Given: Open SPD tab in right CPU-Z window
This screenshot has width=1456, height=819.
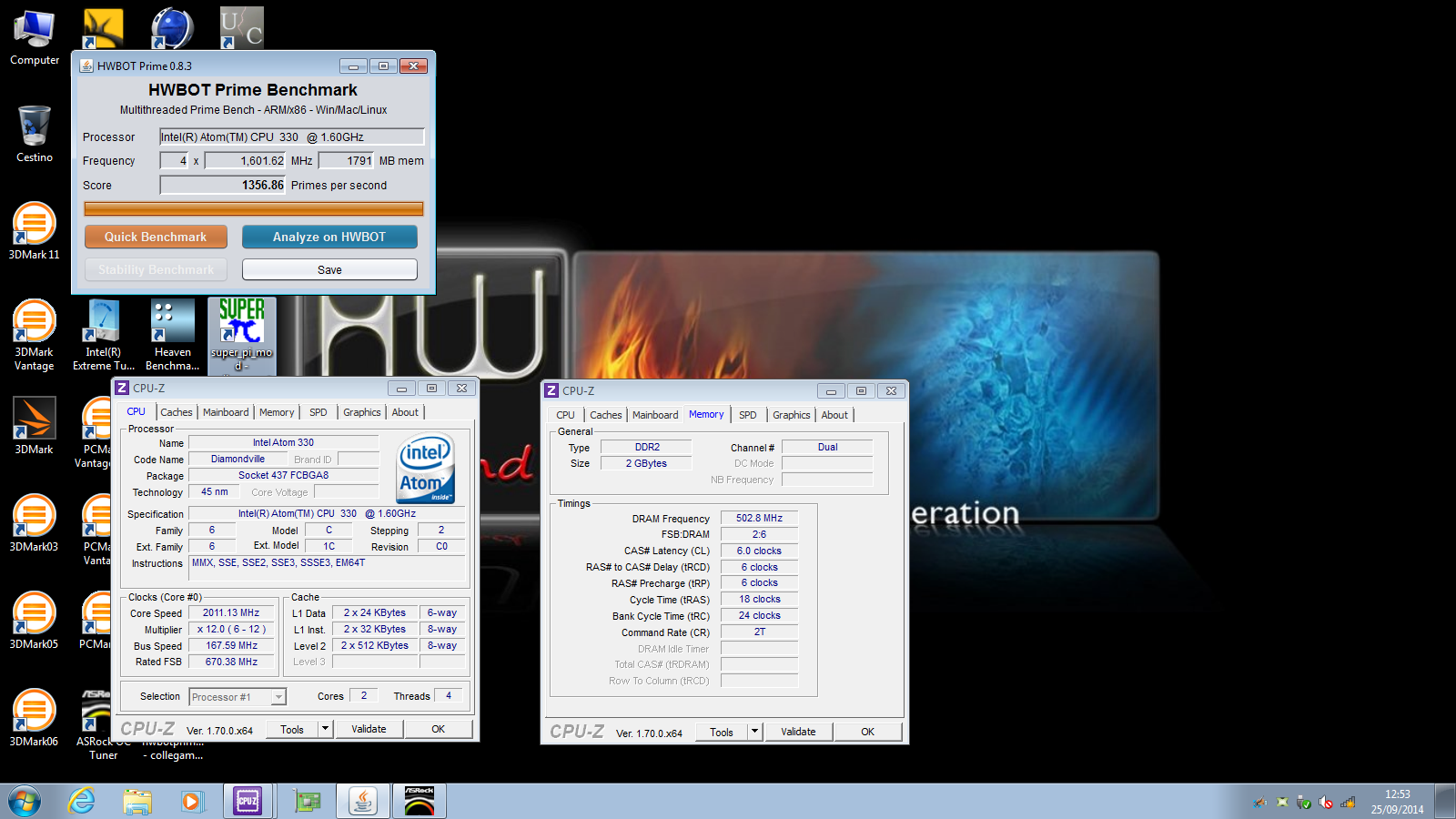Looking at the screenshot, I should coord(748,415).
